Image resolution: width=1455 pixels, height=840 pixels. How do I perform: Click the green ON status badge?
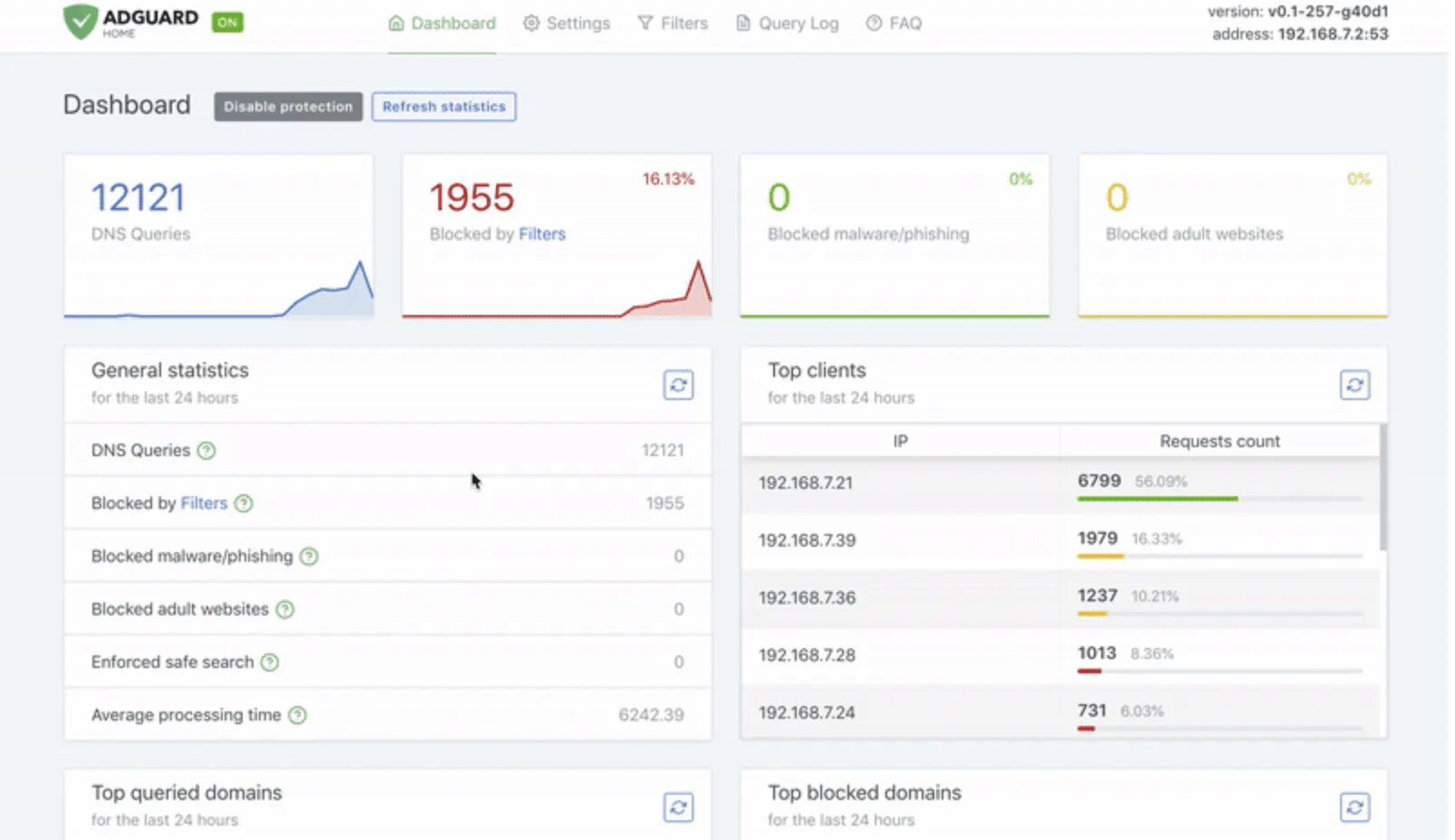(227, 22)
